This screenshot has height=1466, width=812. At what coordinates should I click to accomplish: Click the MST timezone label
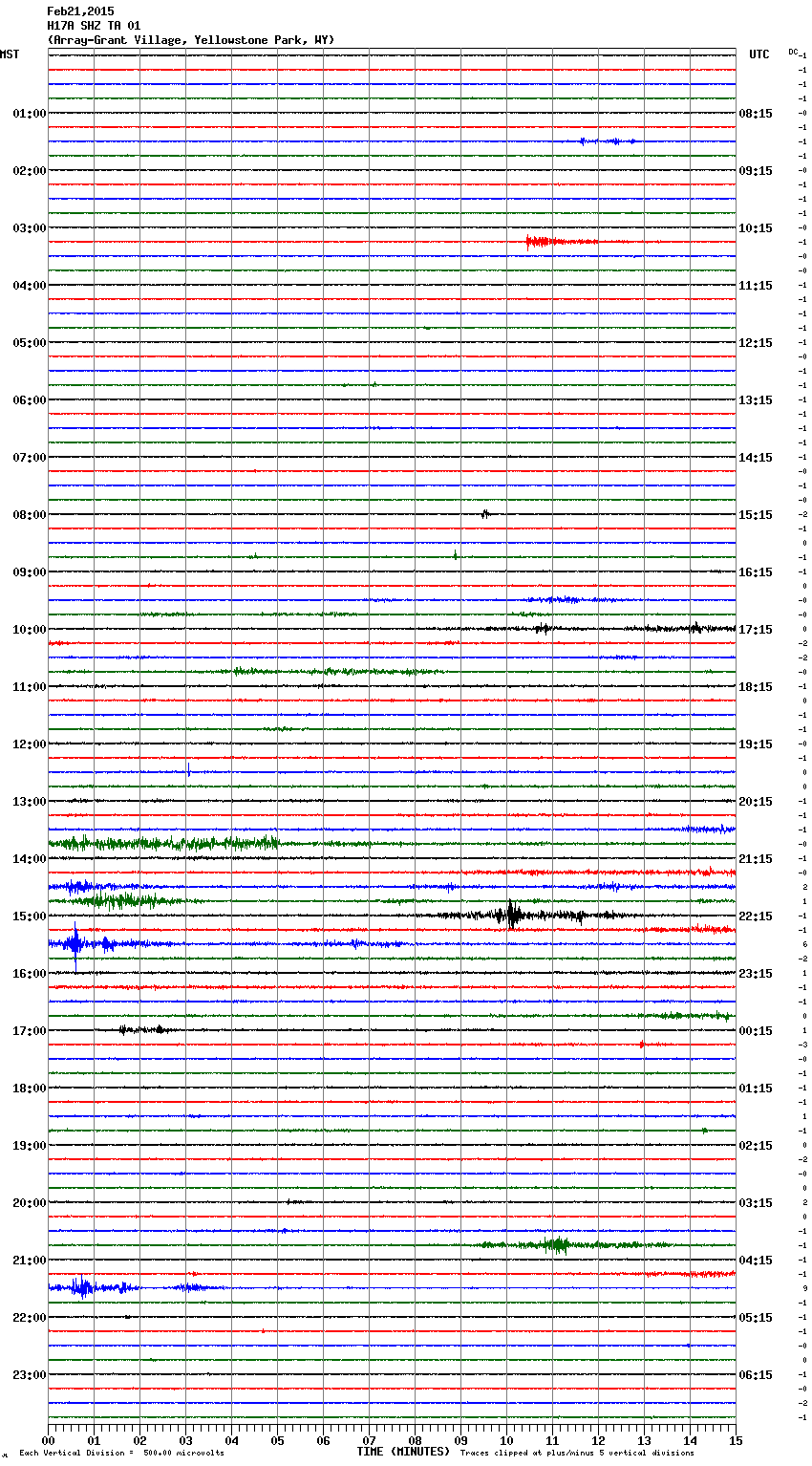[10, 54]
